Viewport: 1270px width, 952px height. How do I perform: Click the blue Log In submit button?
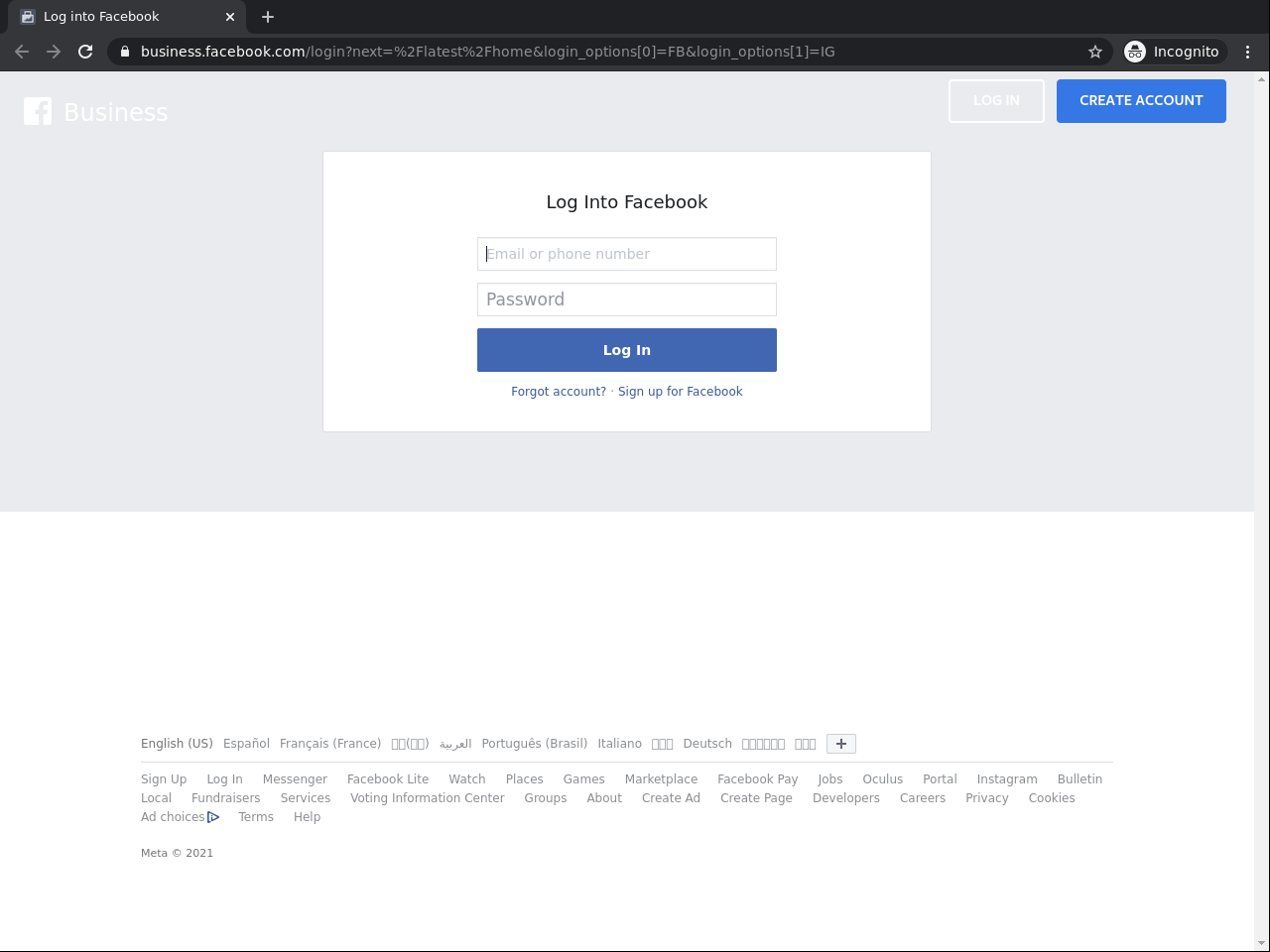[627, 350]
